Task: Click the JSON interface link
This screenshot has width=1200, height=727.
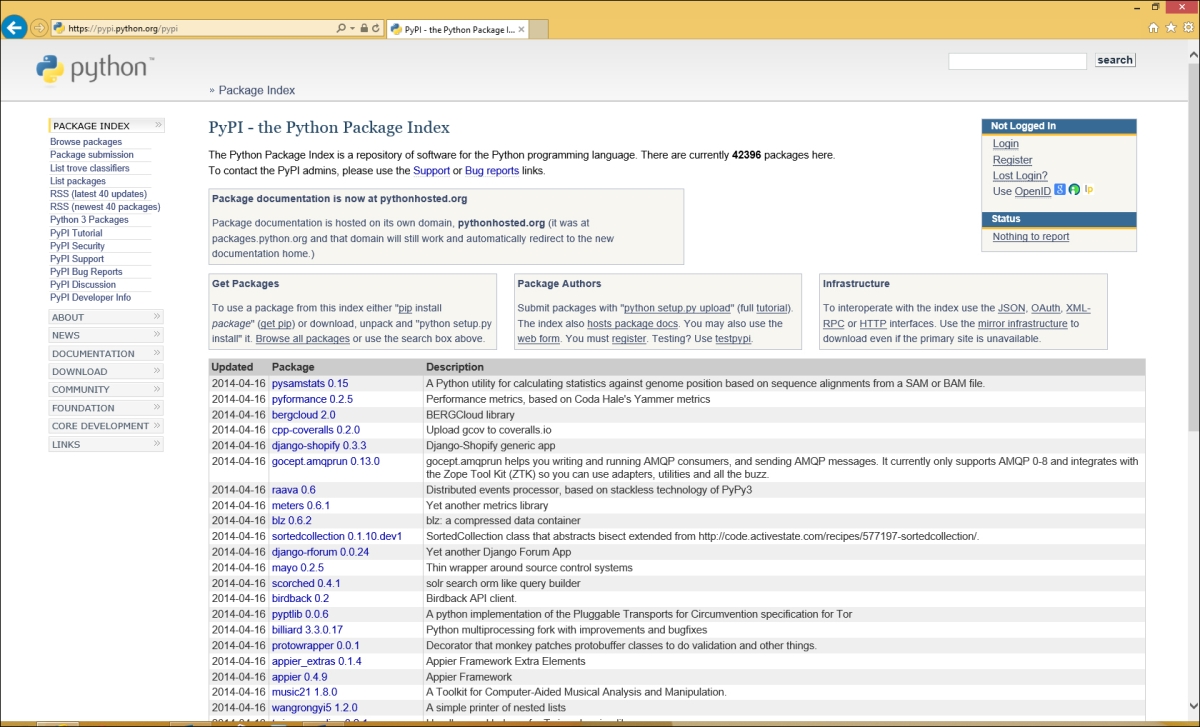Action: point(1011,309)
